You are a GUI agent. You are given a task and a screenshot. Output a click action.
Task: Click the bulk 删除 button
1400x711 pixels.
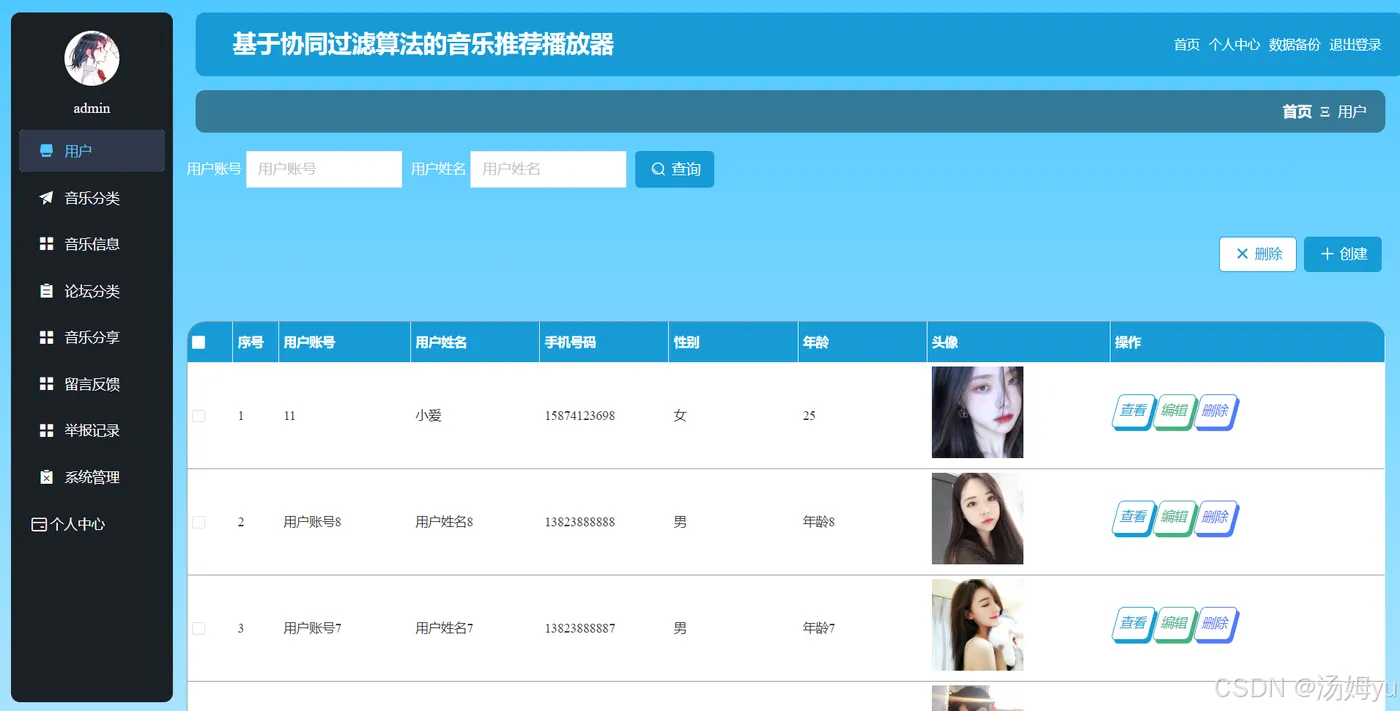[x=1258, y=254]
